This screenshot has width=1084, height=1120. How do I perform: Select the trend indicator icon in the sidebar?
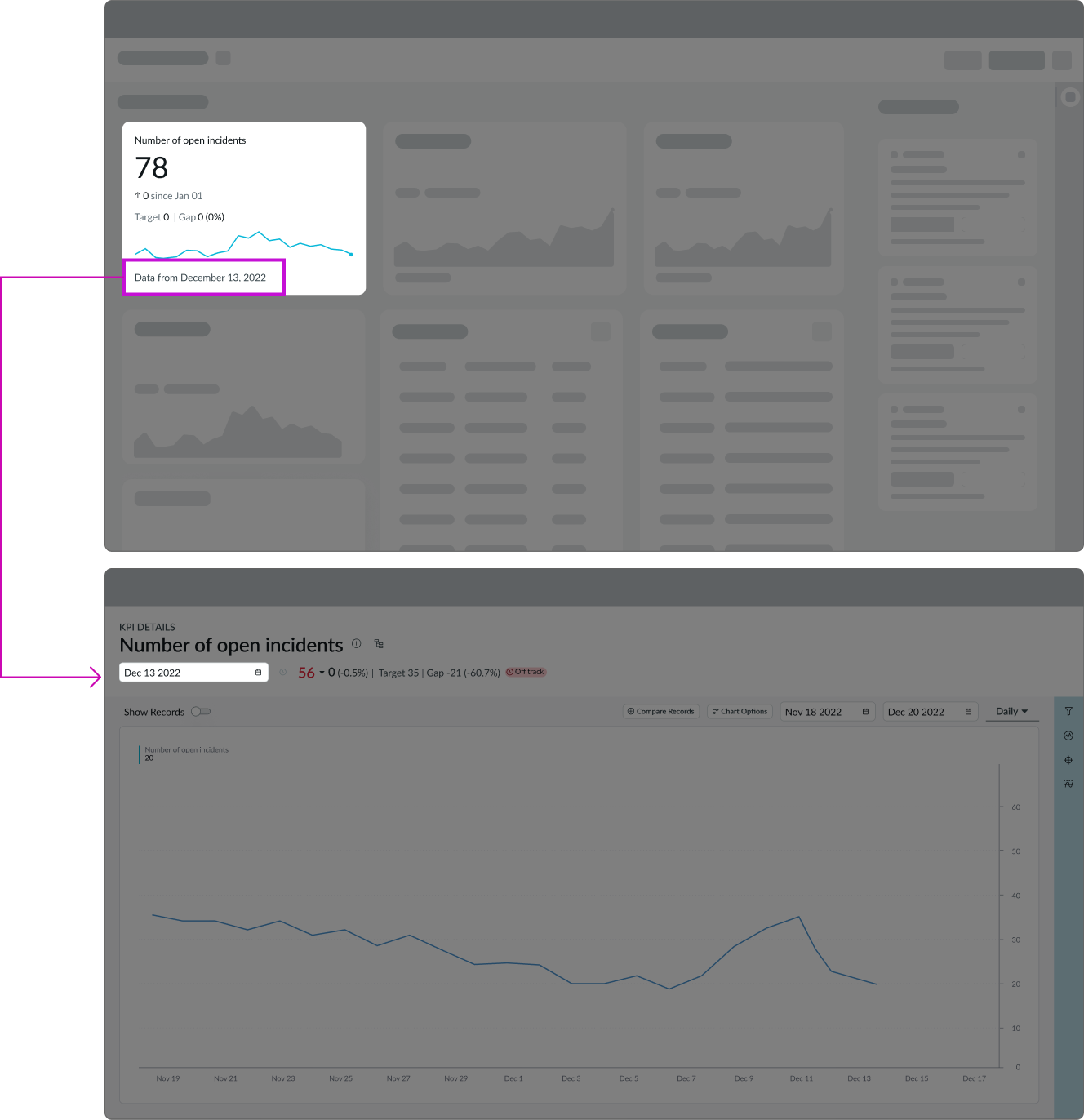[1068, 736]
